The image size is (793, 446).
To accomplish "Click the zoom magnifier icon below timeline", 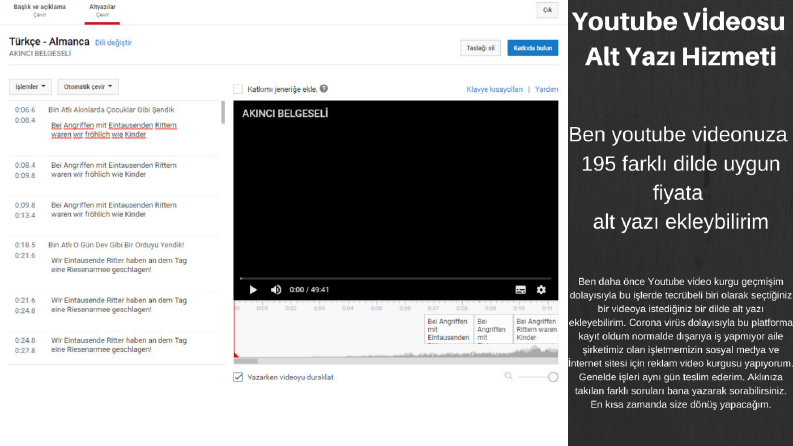I will coord(508,376).
